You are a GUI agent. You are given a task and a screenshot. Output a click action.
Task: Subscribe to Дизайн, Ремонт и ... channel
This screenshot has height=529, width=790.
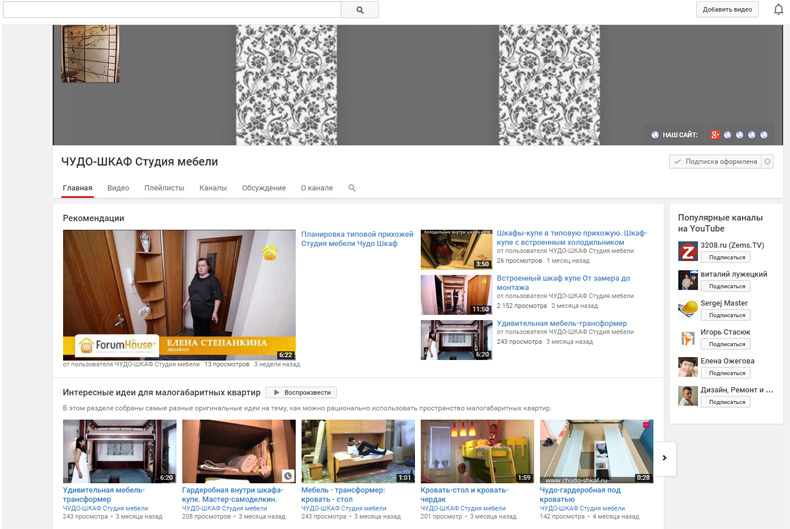(726, 402)
